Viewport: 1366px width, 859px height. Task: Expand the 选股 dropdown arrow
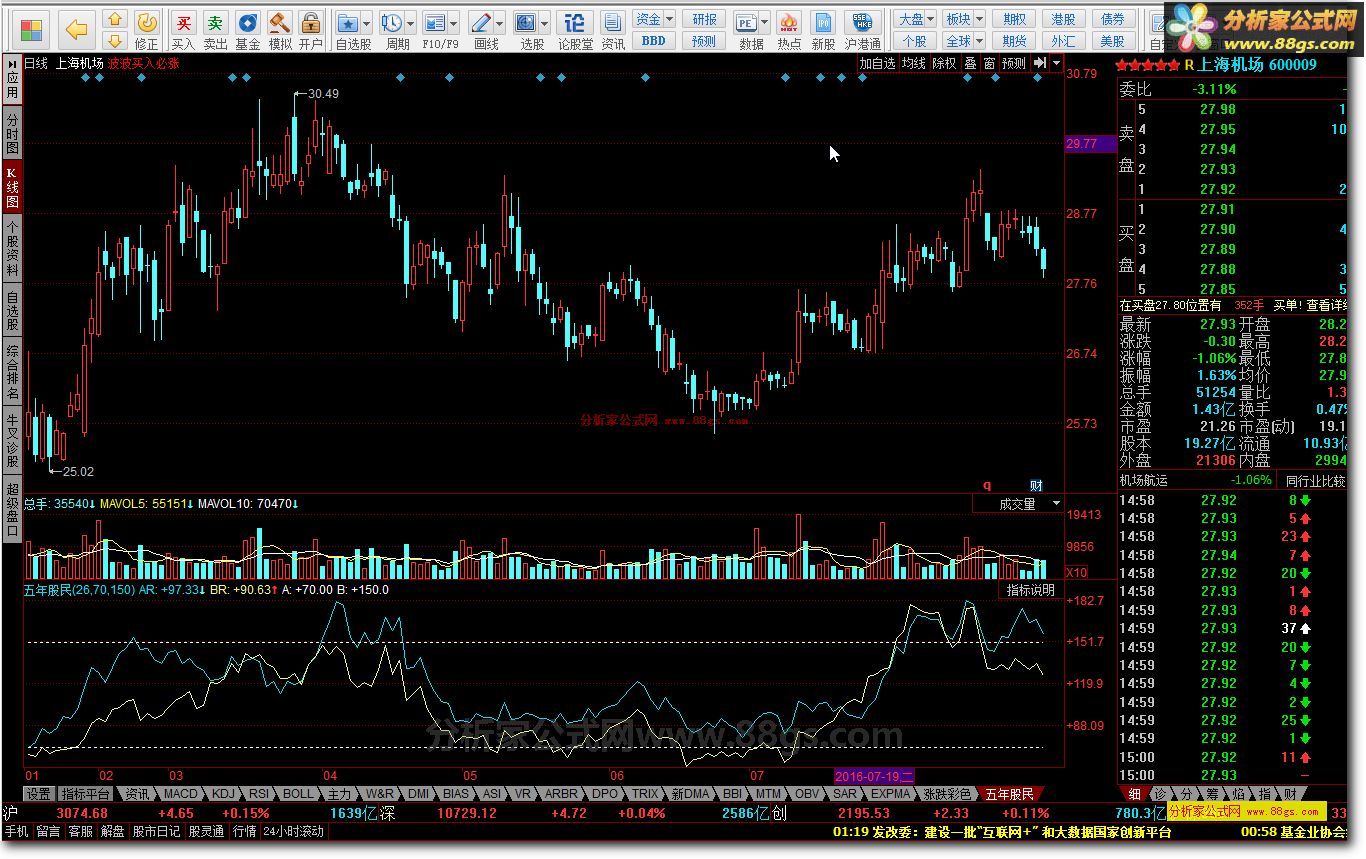pyautogui.click(x=545, y=22)
